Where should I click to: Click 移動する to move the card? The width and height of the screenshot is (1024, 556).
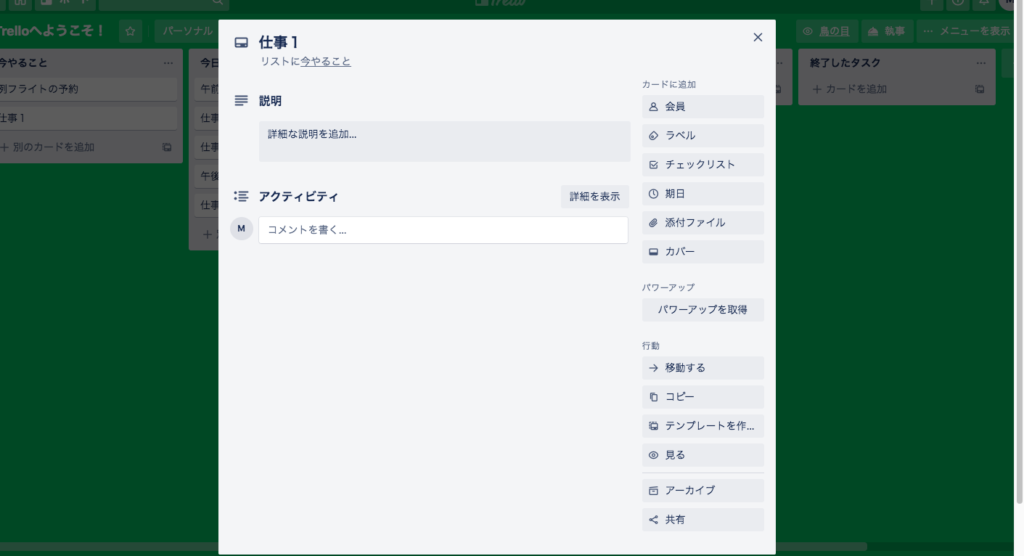pos(703,368)
